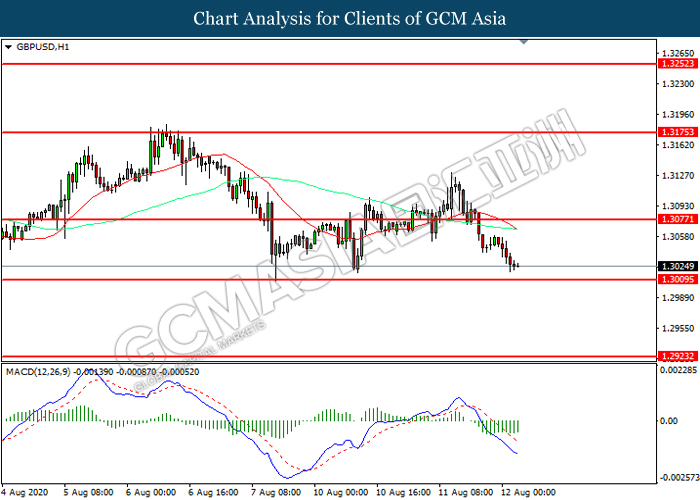Select the 1.30095 support price label
700x500 pixels.
(x=678, y=279)
